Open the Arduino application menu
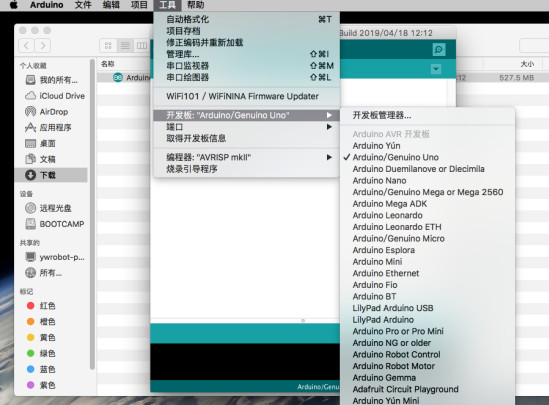The height and width of the screenshot is (405, 549). (47, 5)
